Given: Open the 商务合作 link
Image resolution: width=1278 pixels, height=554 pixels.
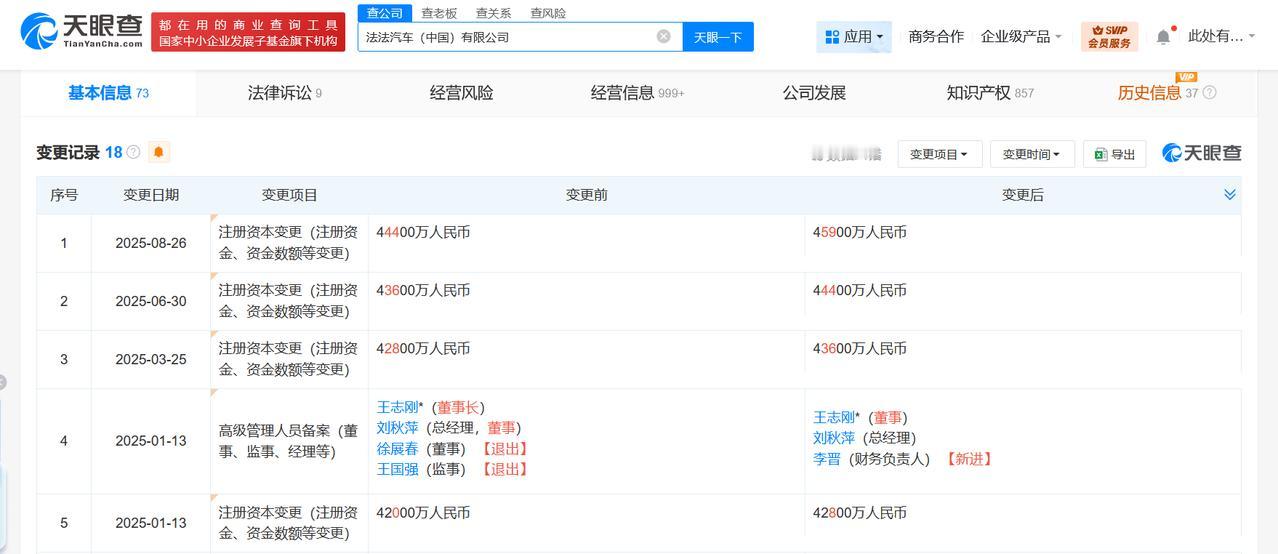Looking at the screenshot, I should 936,37.
